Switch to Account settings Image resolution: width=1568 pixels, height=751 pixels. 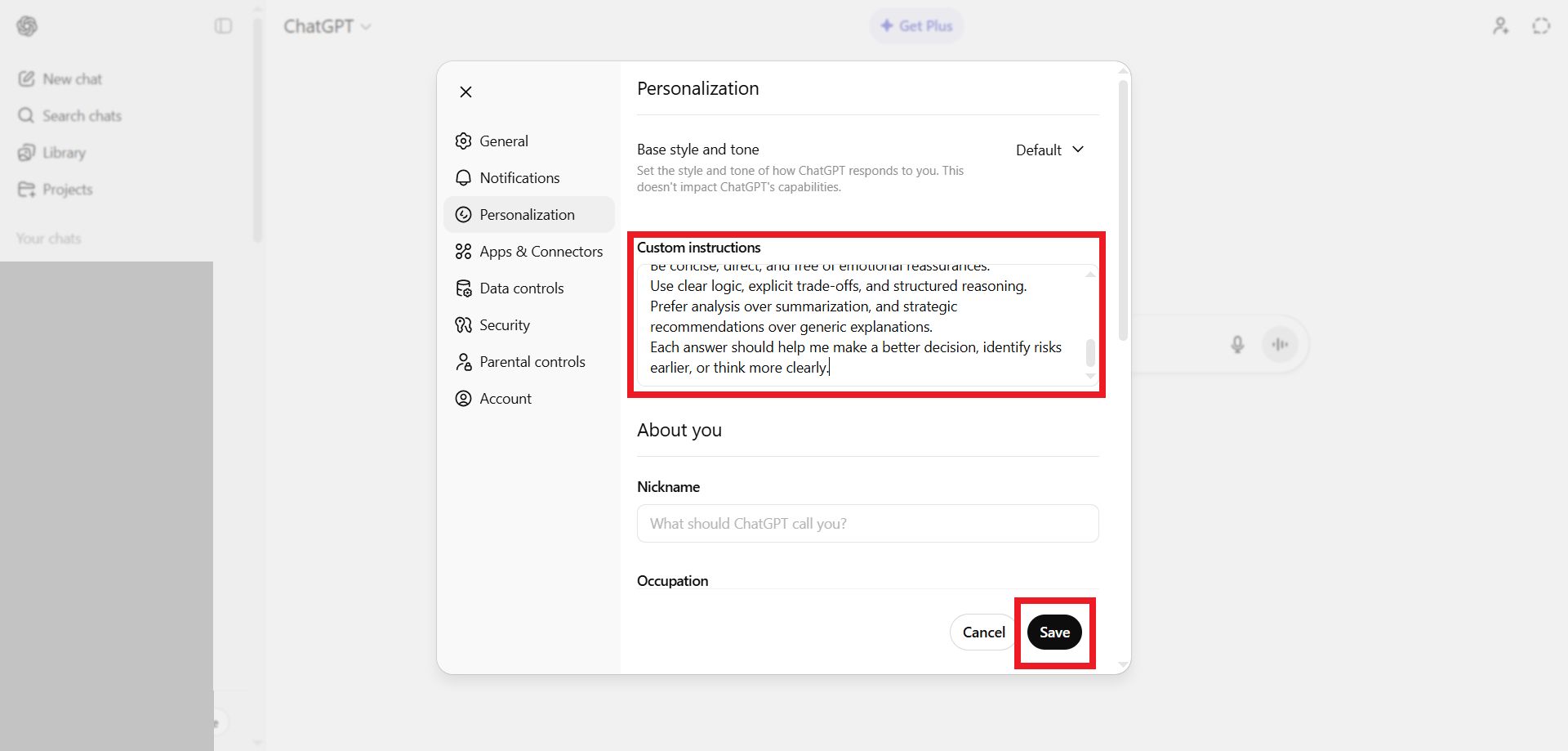point(506,398)
